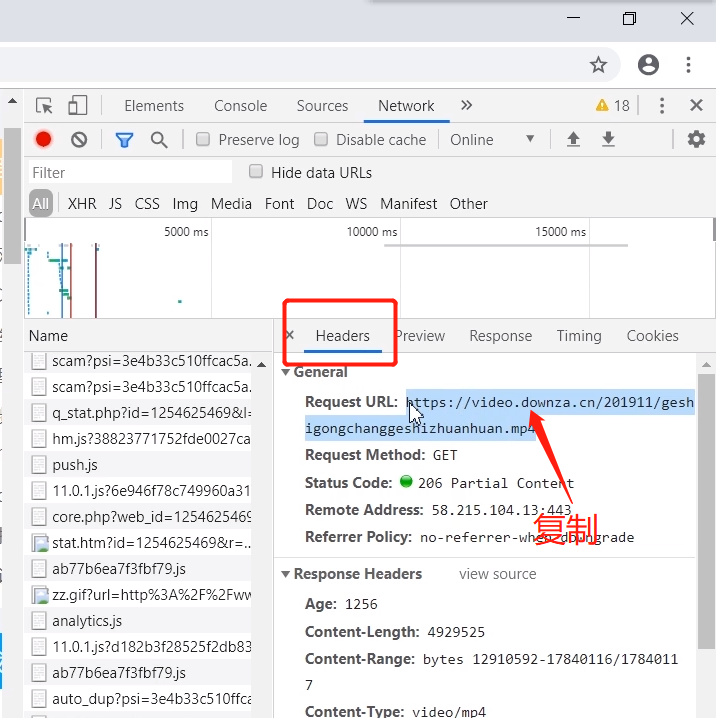Check the Disable cache option
716x718 pixels.
pyautogui.click(x=321, y=140)
